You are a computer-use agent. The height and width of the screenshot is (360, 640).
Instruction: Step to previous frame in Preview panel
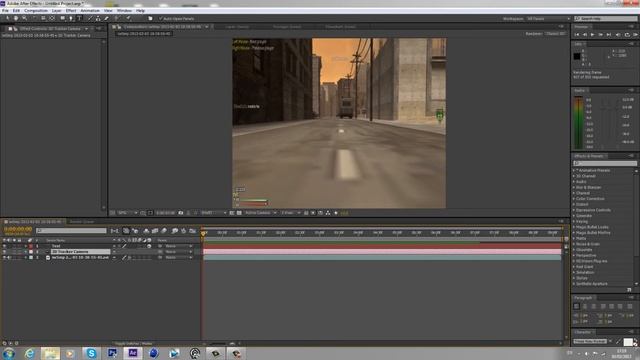584,35
